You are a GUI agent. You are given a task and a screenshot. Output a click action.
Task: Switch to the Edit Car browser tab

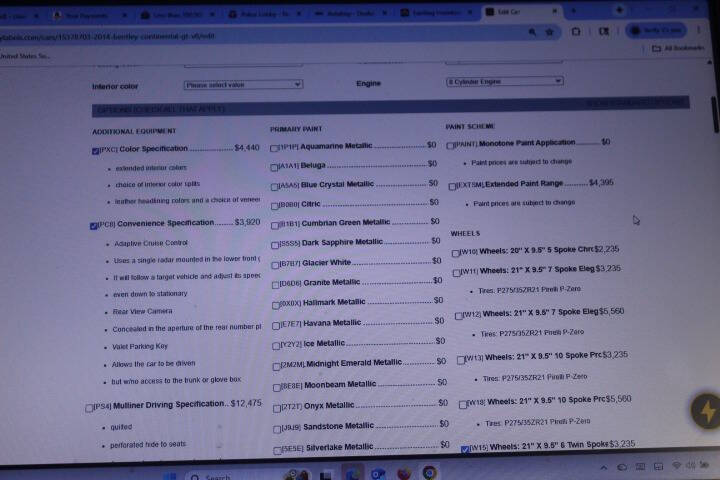click(505, 12)
